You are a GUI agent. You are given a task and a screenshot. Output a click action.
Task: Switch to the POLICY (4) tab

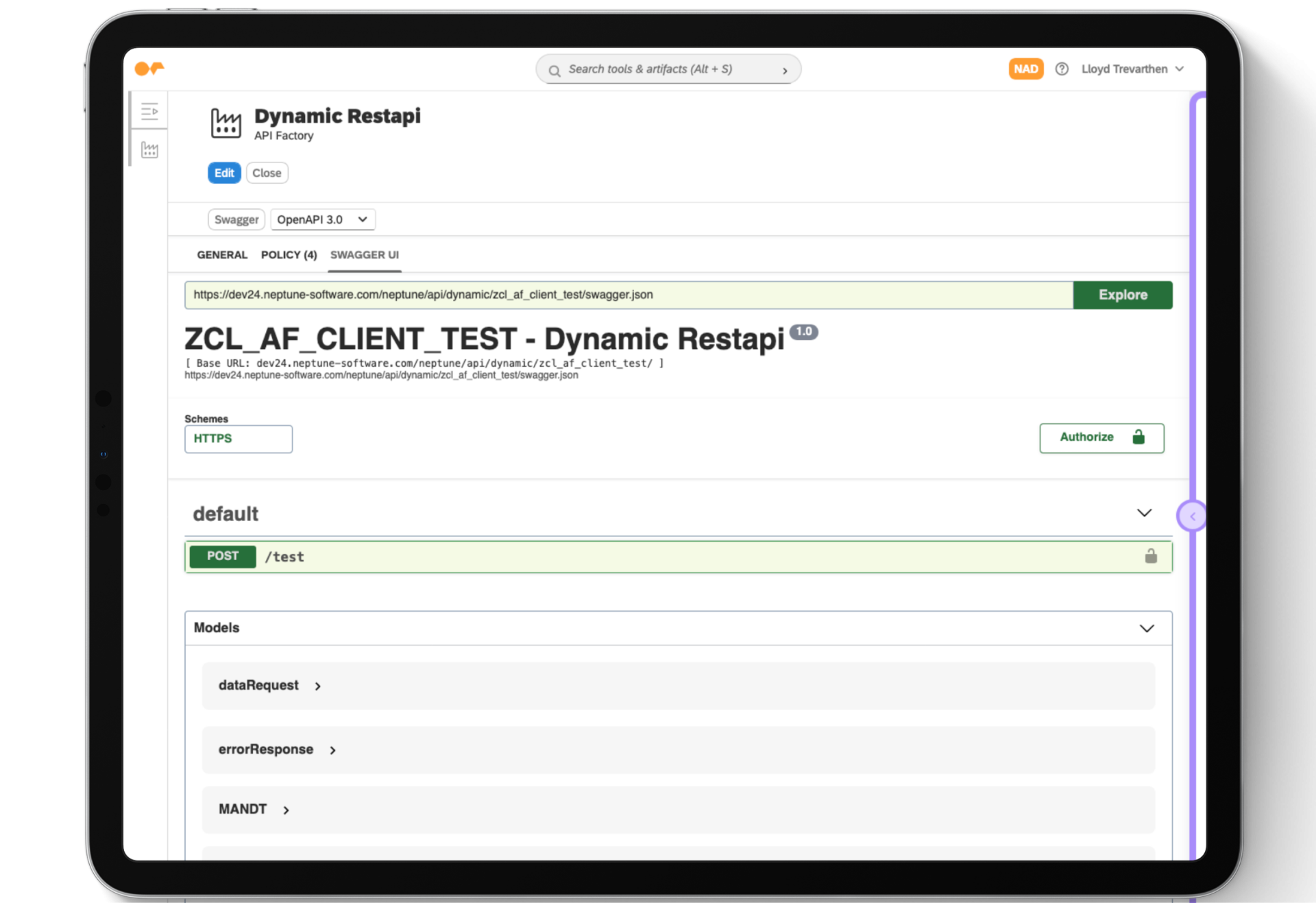(x=289, y=255)
